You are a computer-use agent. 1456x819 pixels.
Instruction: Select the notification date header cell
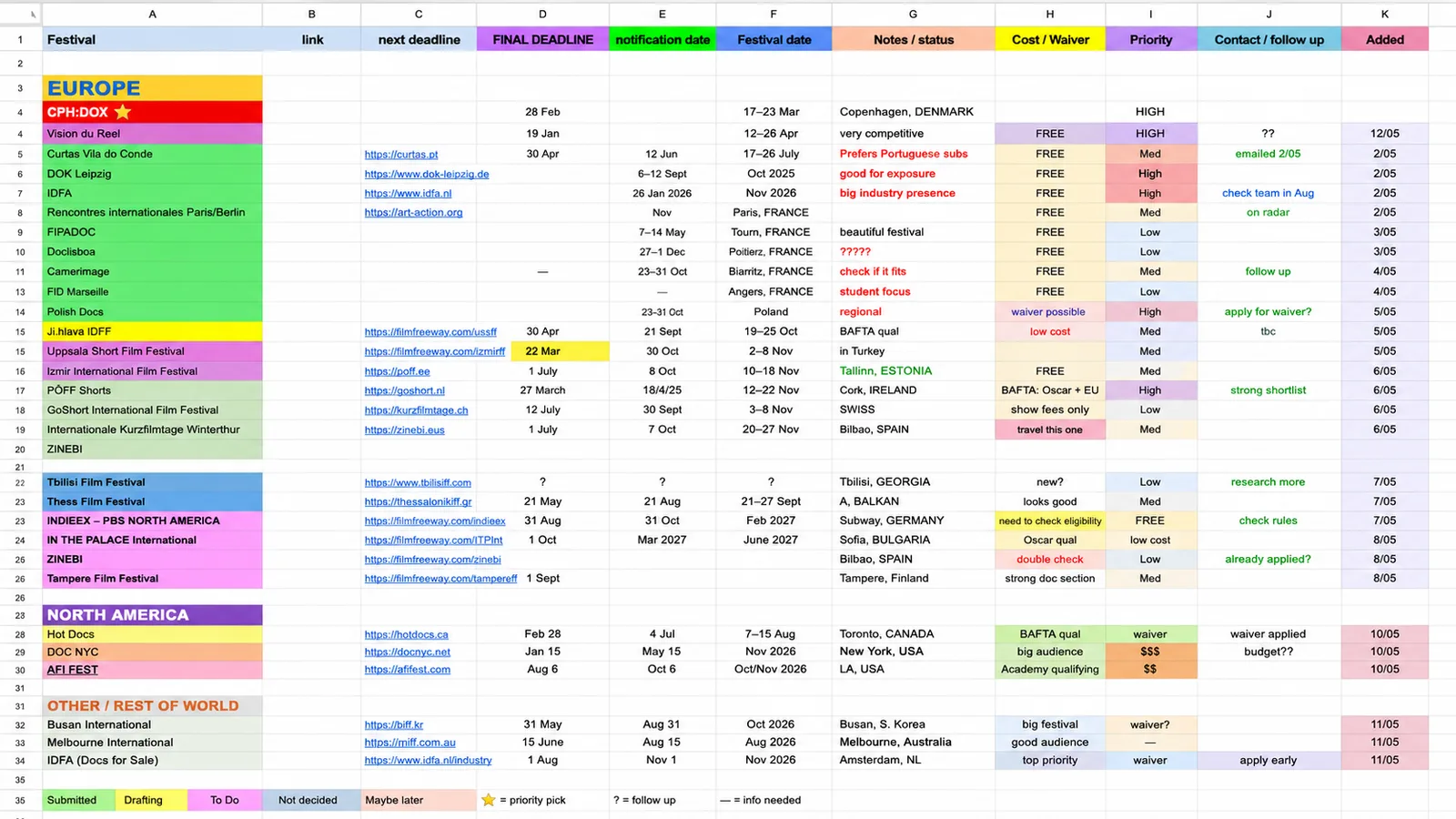[x=662, y=40]
